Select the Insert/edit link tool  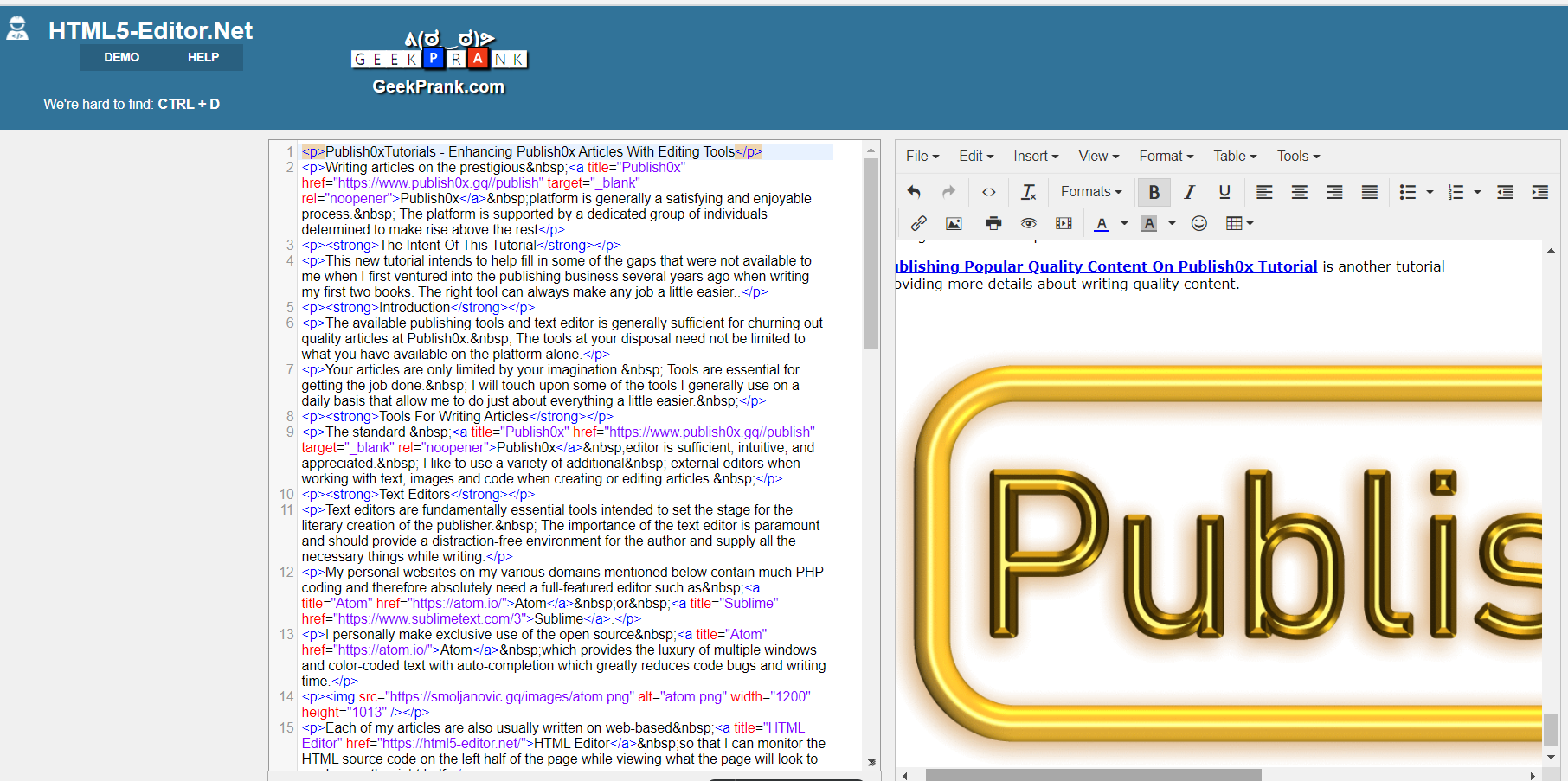(918, 223)
